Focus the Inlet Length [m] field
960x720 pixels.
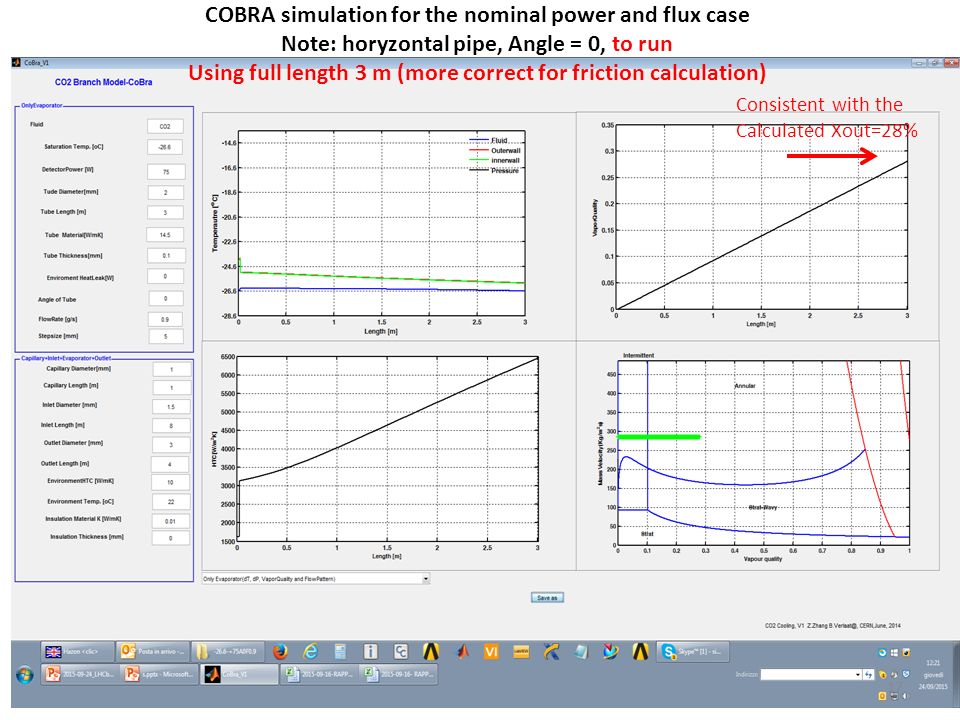[x=171, y=426]
